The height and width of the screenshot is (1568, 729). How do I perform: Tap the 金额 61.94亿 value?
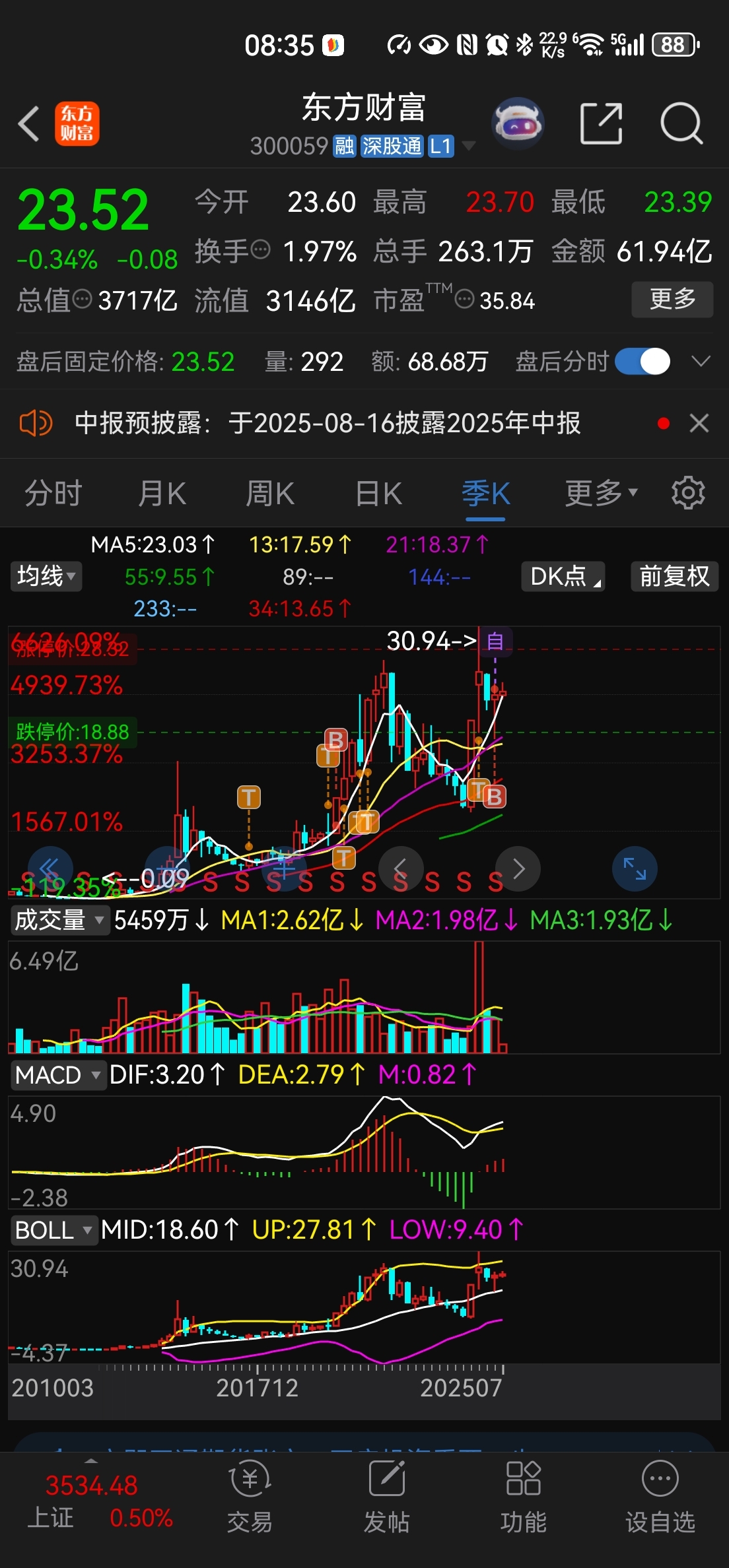(664, 251)
